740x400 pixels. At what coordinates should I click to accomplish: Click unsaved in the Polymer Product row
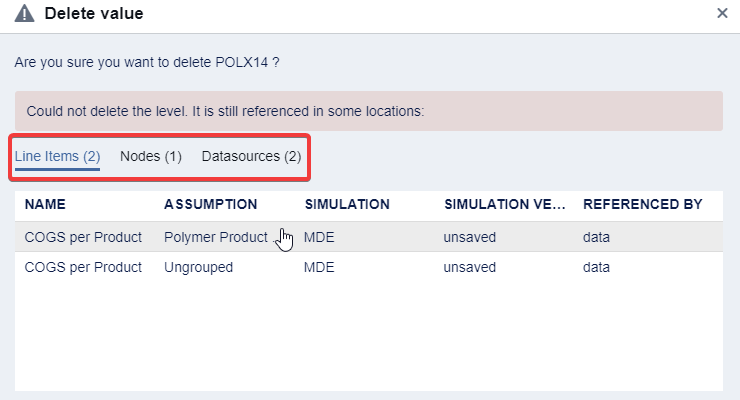[471, 237]
